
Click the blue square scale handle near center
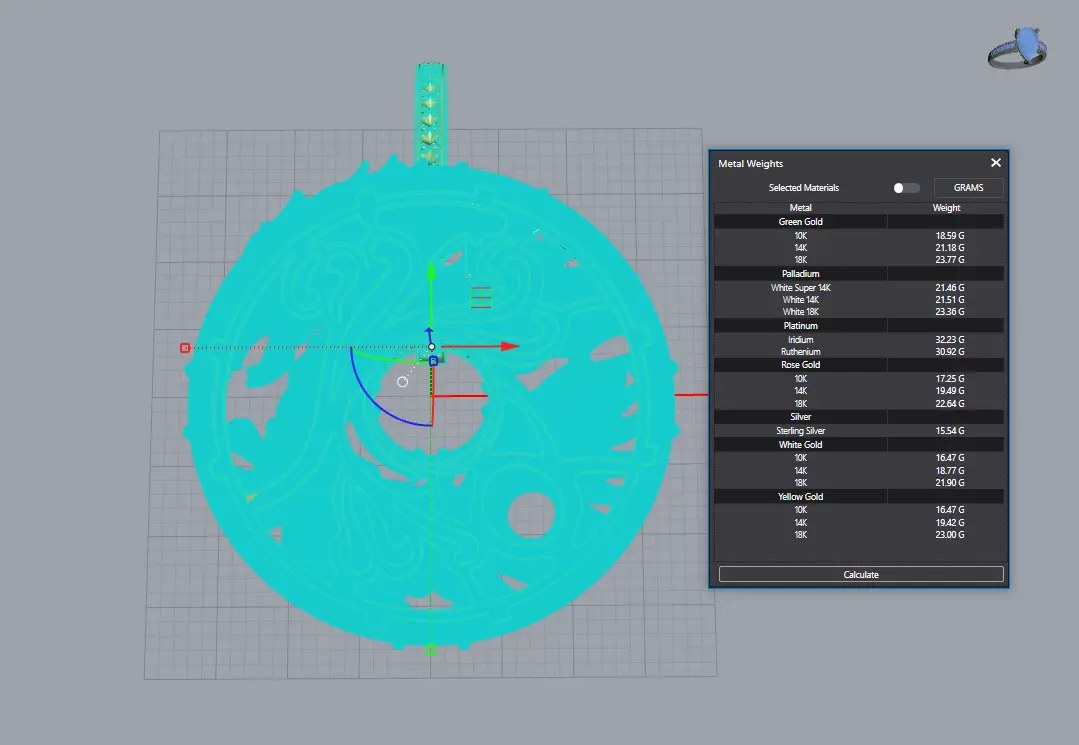click(x=434, y=361)
